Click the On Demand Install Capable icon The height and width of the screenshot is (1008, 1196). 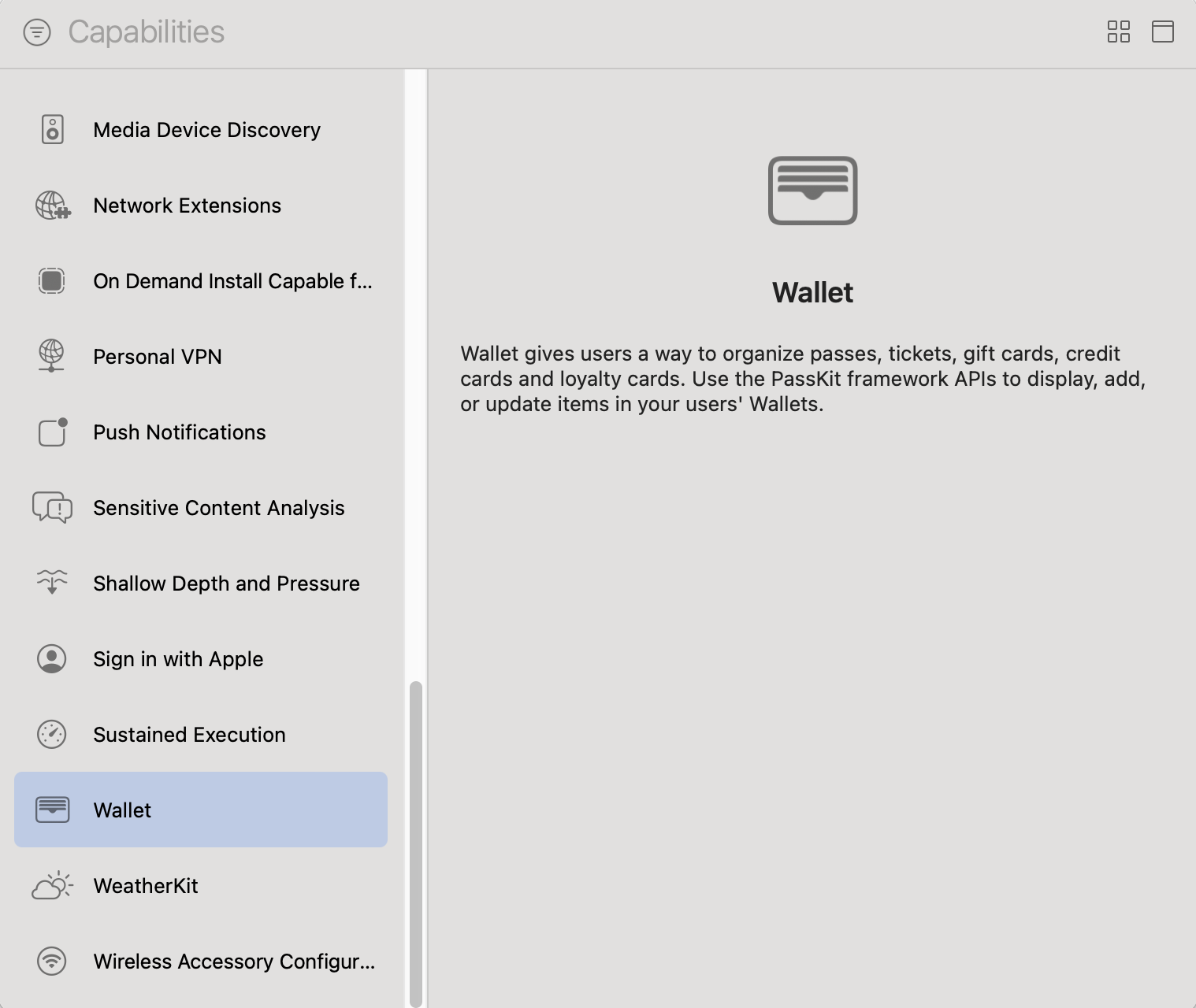[52, 281]
